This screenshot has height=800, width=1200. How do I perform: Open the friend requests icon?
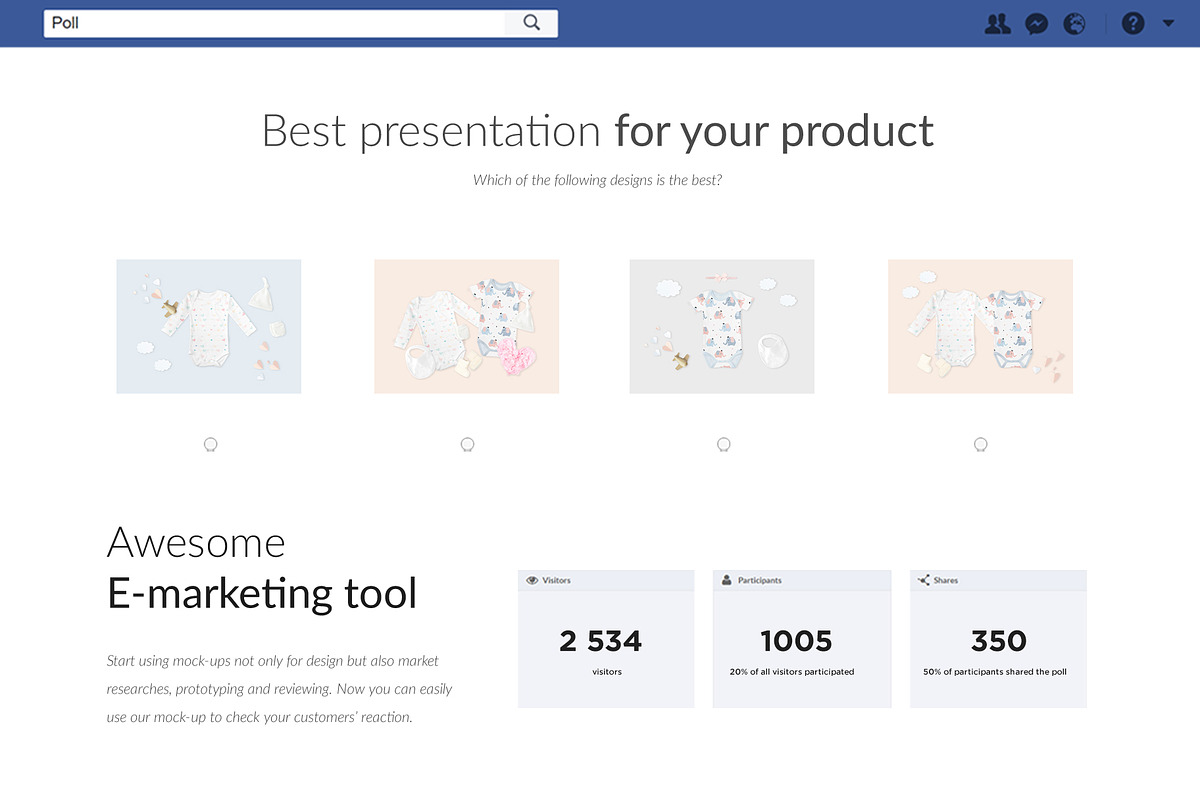pyautogui.click(x=997, y=23)
